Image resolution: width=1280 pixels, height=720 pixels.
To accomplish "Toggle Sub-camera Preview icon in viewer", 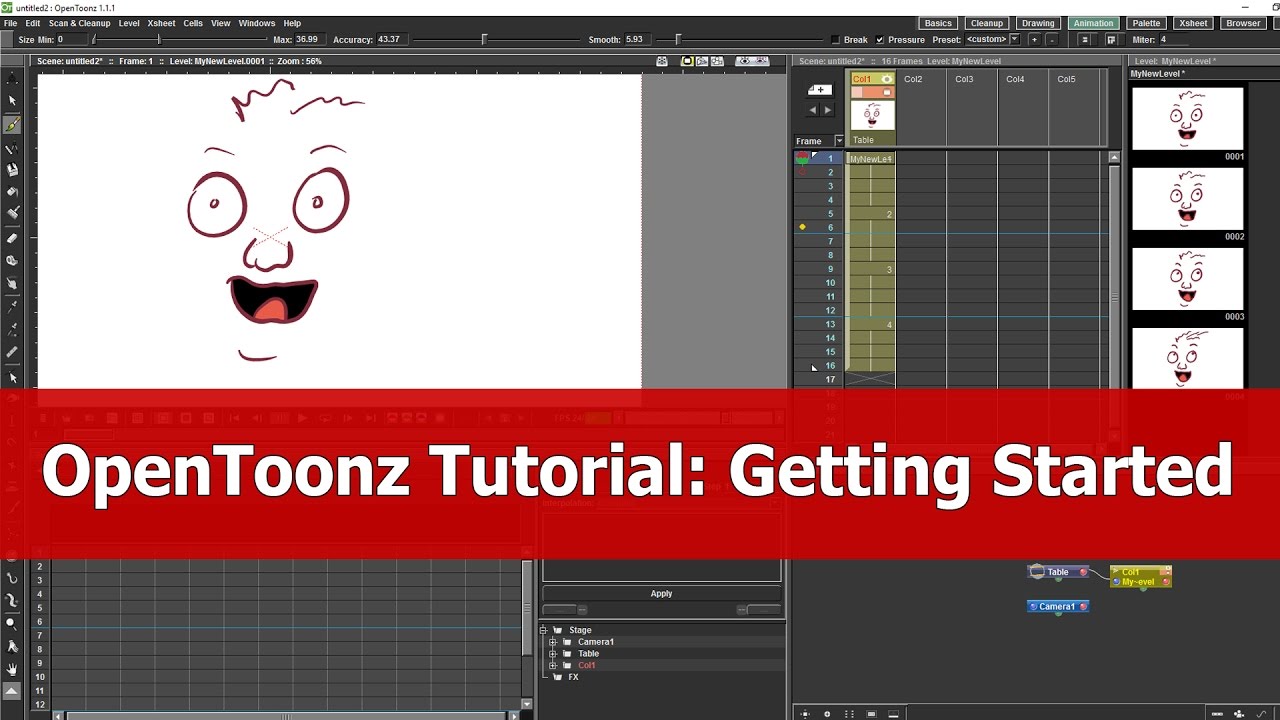I will point(761,61).
